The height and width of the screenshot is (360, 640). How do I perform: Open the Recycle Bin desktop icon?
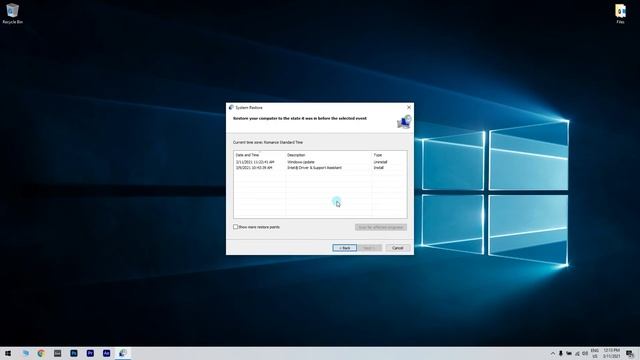(12, 13)
